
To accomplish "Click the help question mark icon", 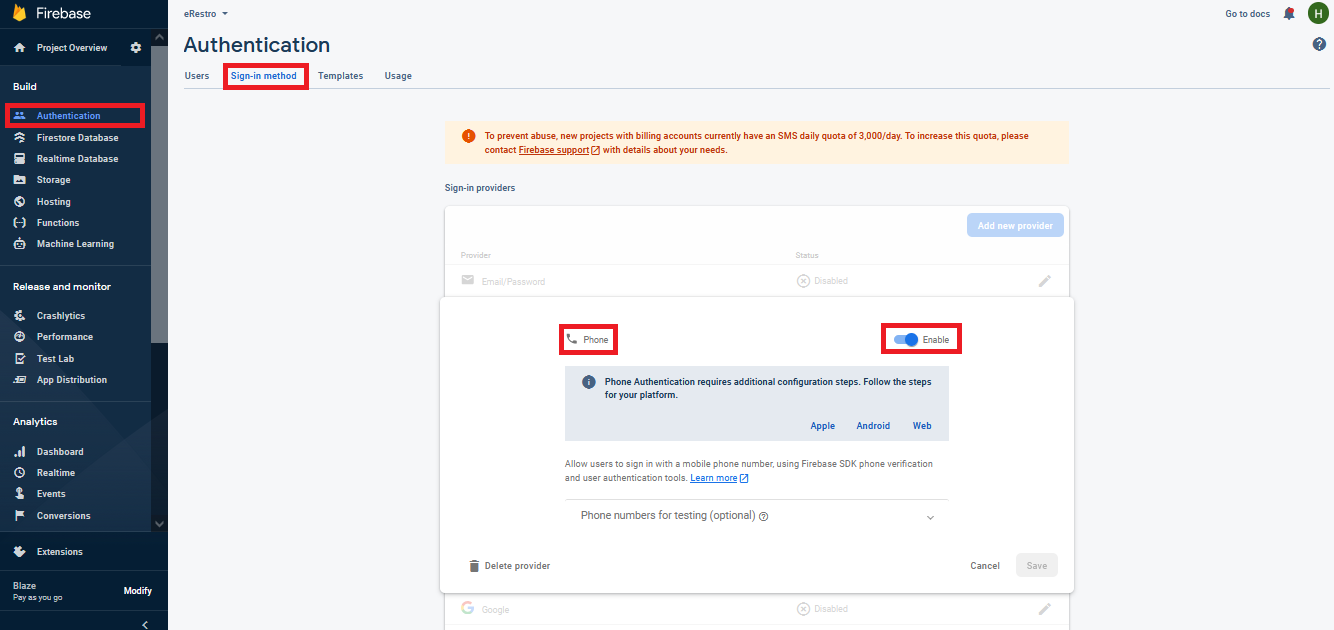I will pyautogui.click(x=1319, y=45).
